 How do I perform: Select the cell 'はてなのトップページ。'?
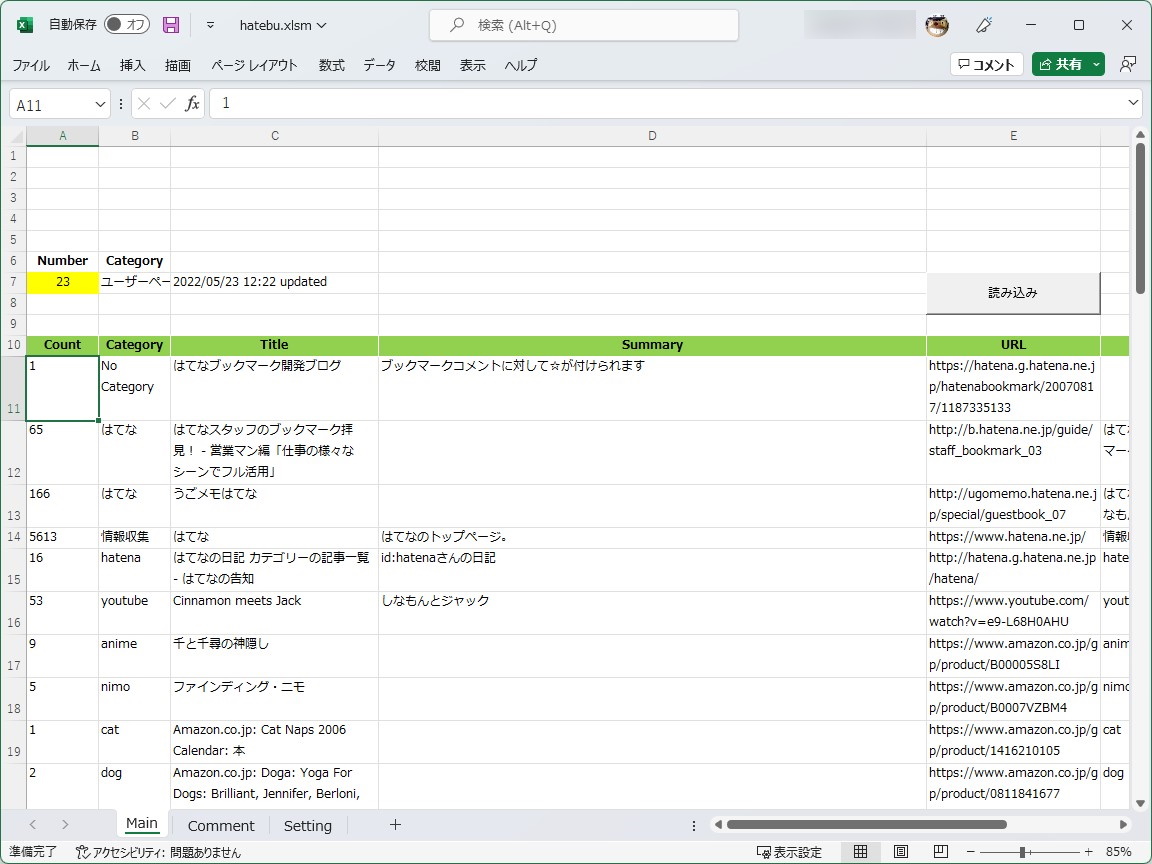(652, 537)
